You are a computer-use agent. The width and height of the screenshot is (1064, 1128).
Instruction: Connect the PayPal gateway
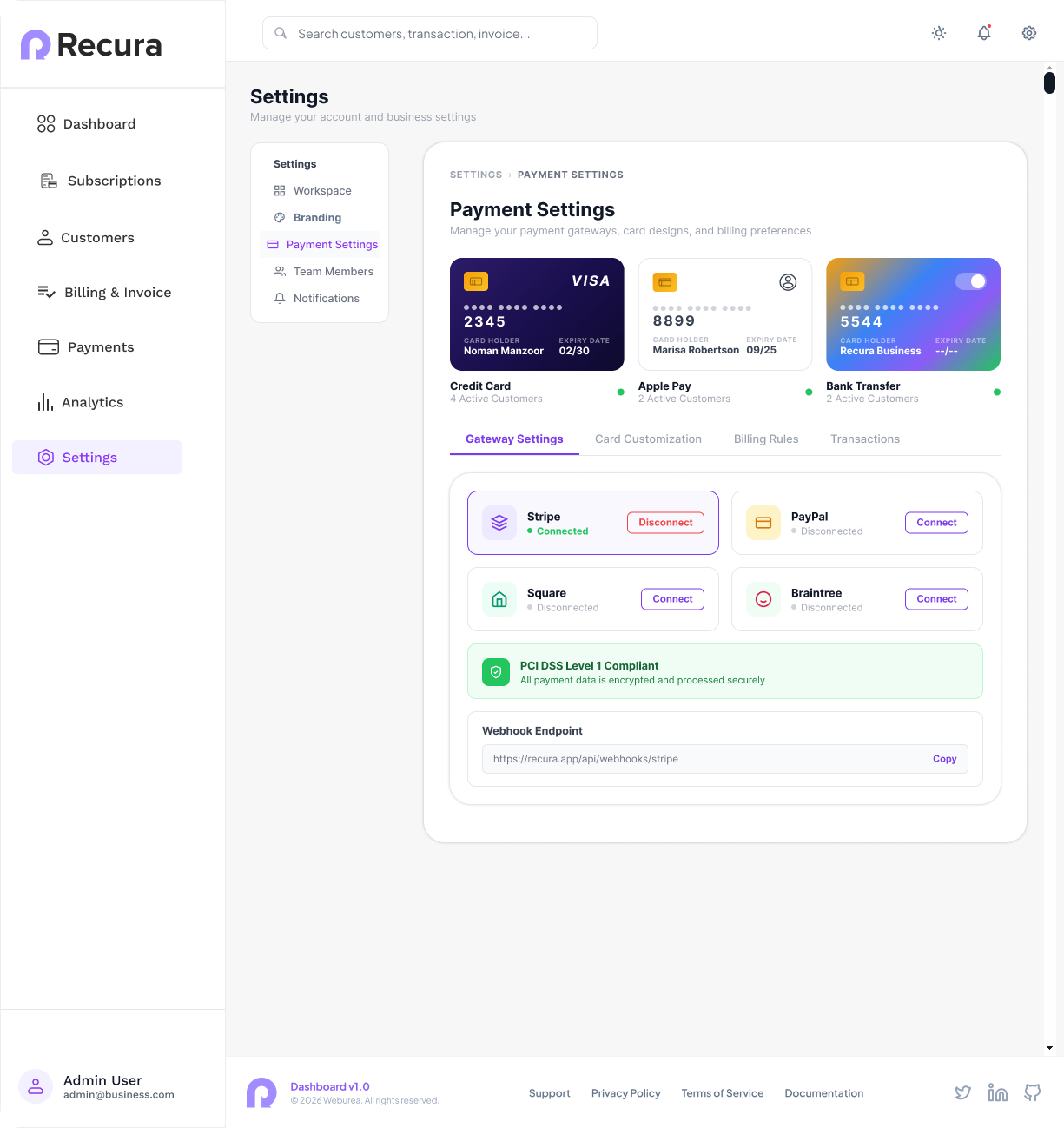point(936,523)
